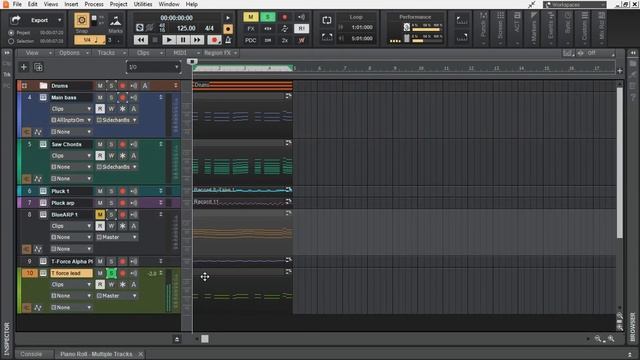This screenshot has height=360, width=640.
Task: Open the Utilities menu
Action: (143, 4)
